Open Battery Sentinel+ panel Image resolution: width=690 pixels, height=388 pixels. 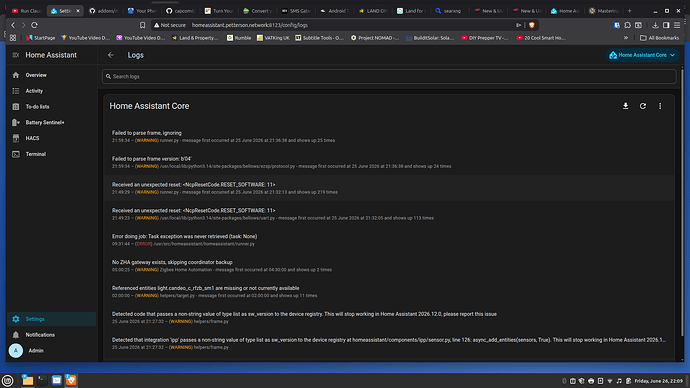(x=51, y=123)
